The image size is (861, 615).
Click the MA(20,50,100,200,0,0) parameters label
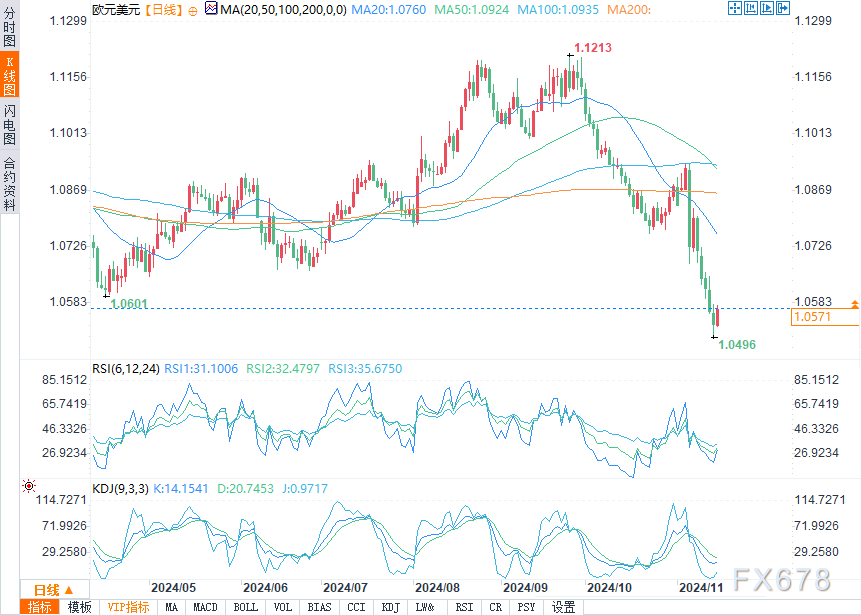click(x=283, y=10)
